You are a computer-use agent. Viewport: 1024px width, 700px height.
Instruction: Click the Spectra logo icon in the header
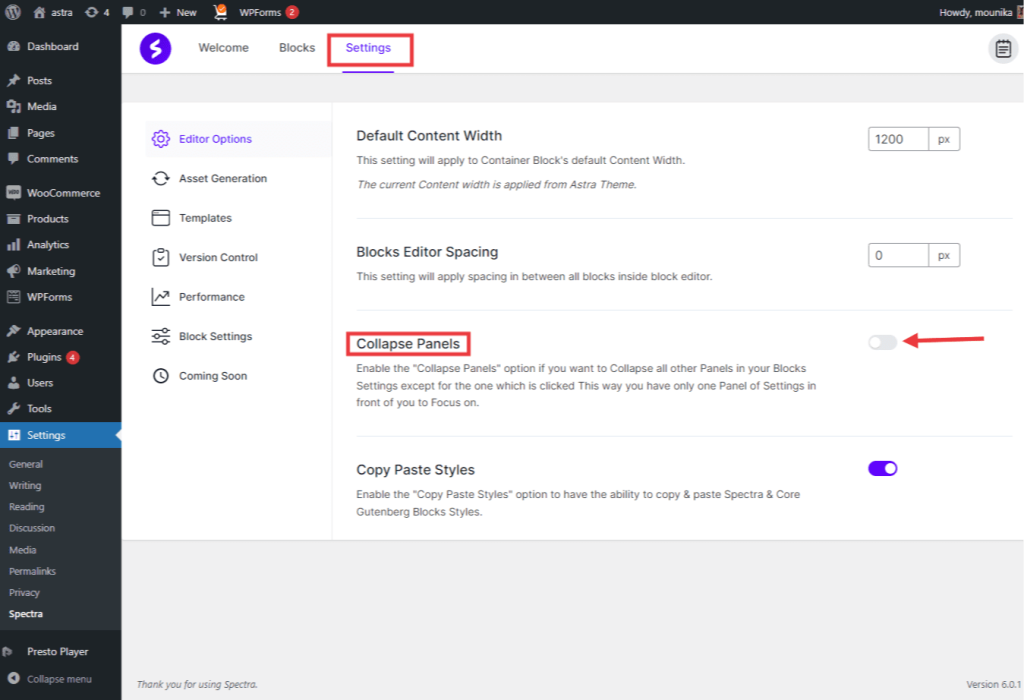pyautogui.click(x=155, y=48)
